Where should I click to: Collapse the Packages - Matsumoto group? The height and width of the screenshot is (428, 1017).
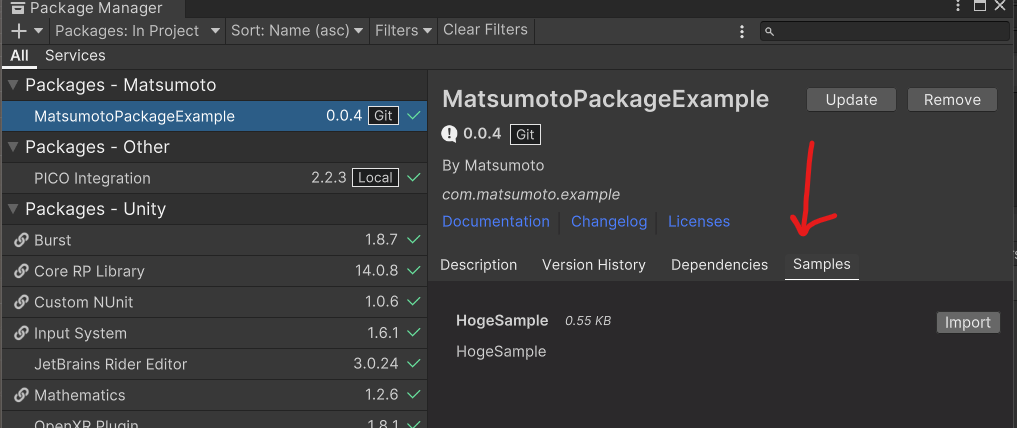click(x=13, y=85)
